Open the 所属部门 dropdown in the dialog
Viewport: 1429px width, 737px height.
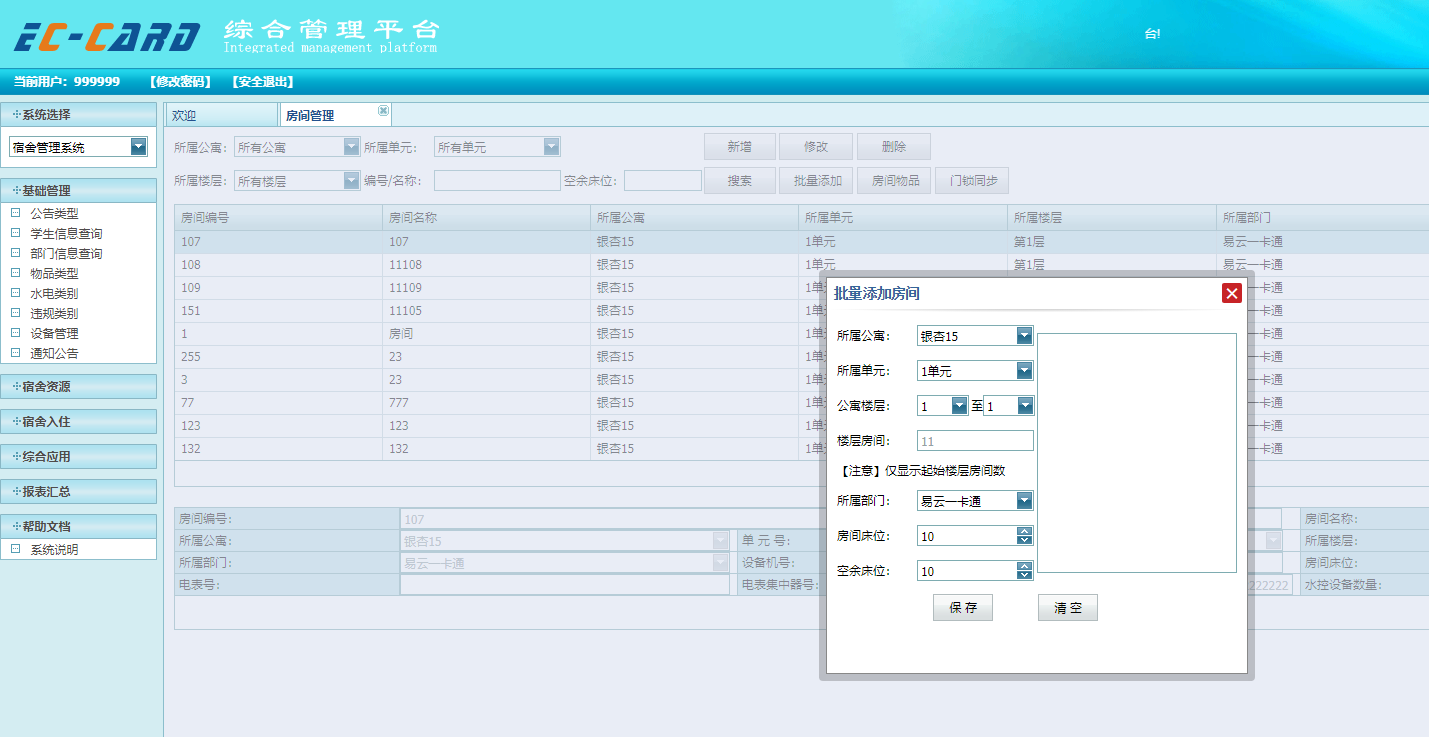(x=1024, y=501)
